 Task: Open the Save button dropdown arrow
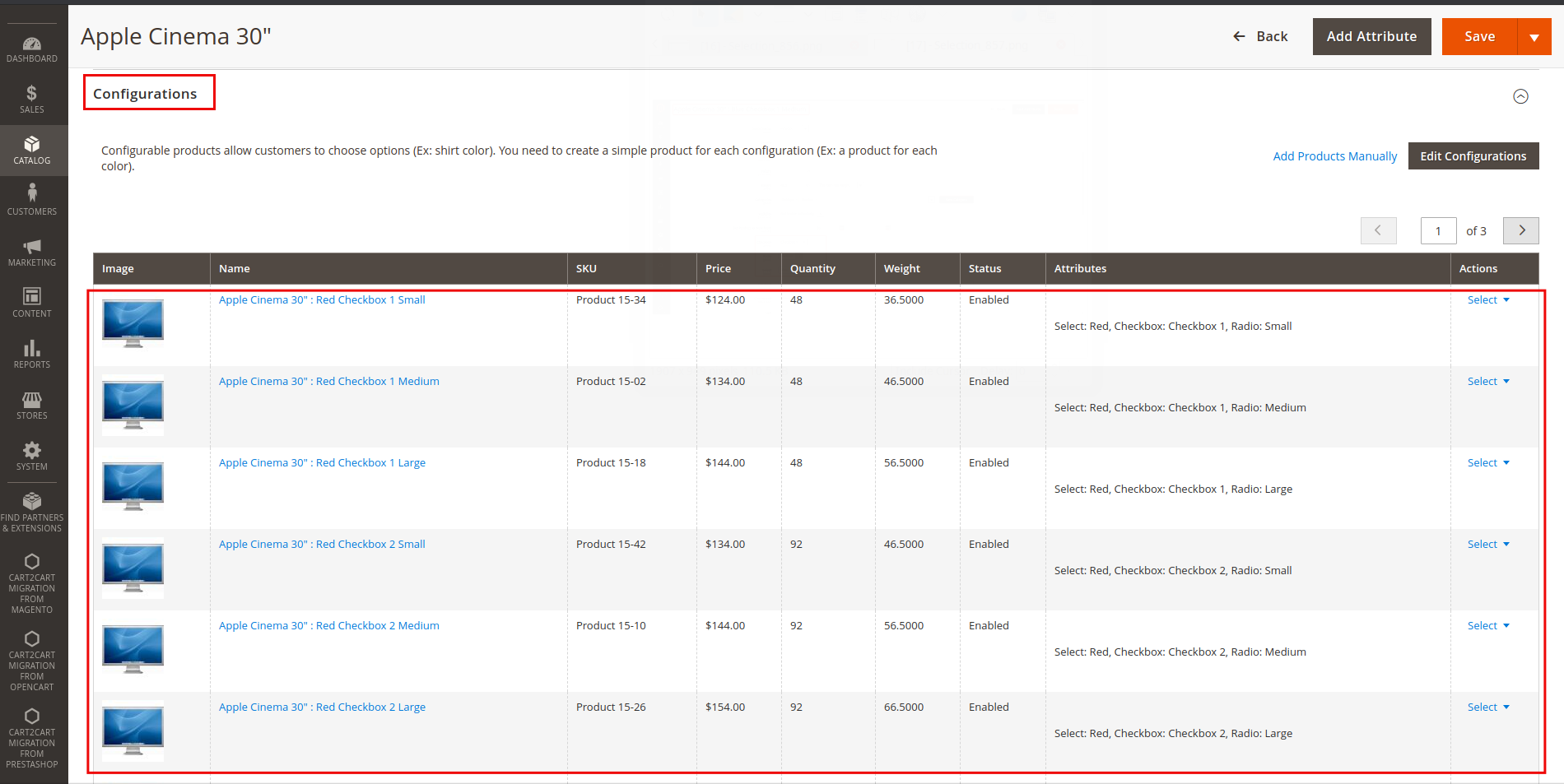tap(1534, 36)
